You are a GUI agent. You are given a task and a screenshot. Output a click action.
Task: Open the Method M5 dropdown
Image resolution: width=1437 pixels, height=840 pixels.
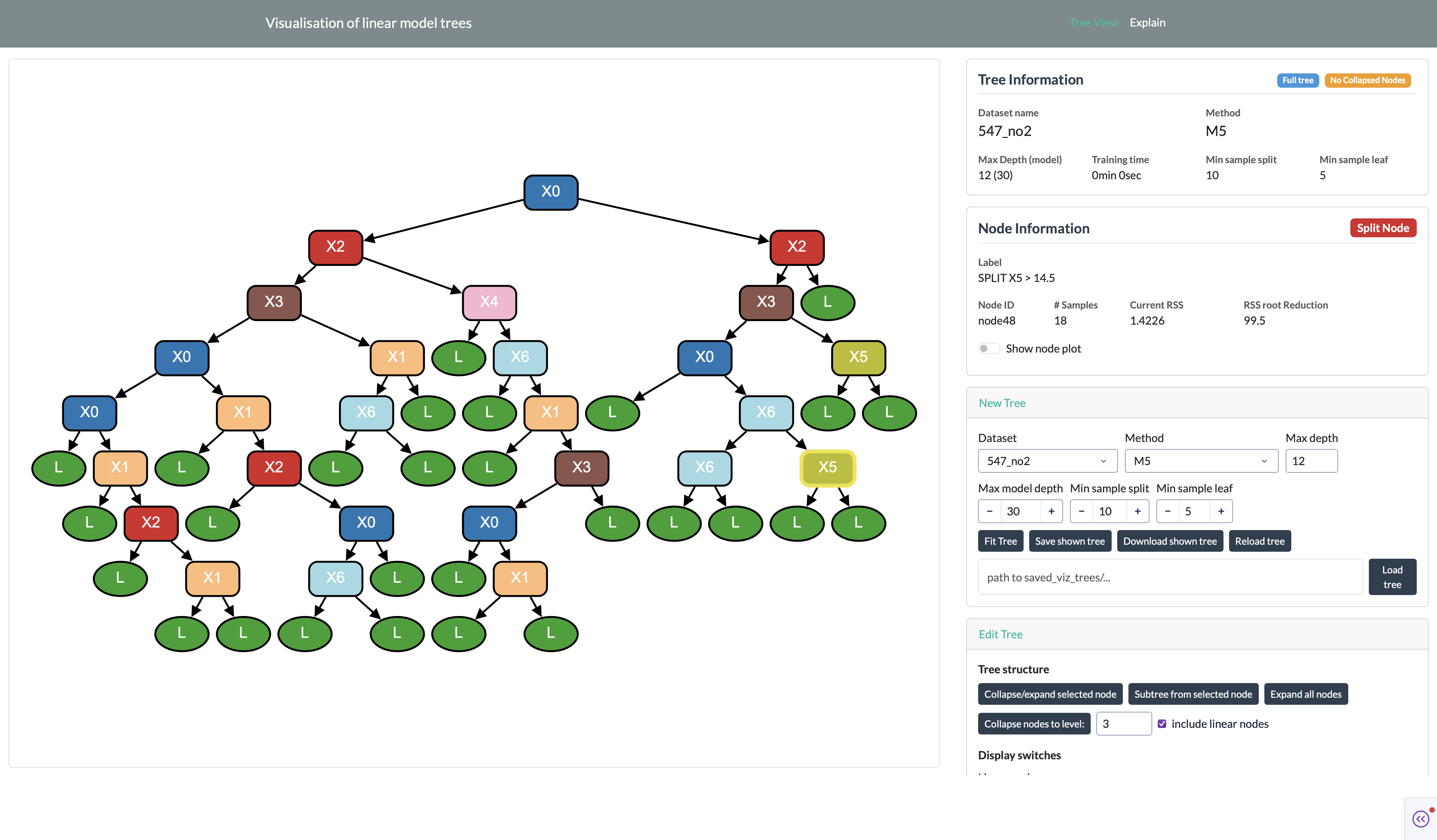point(1201,461)
